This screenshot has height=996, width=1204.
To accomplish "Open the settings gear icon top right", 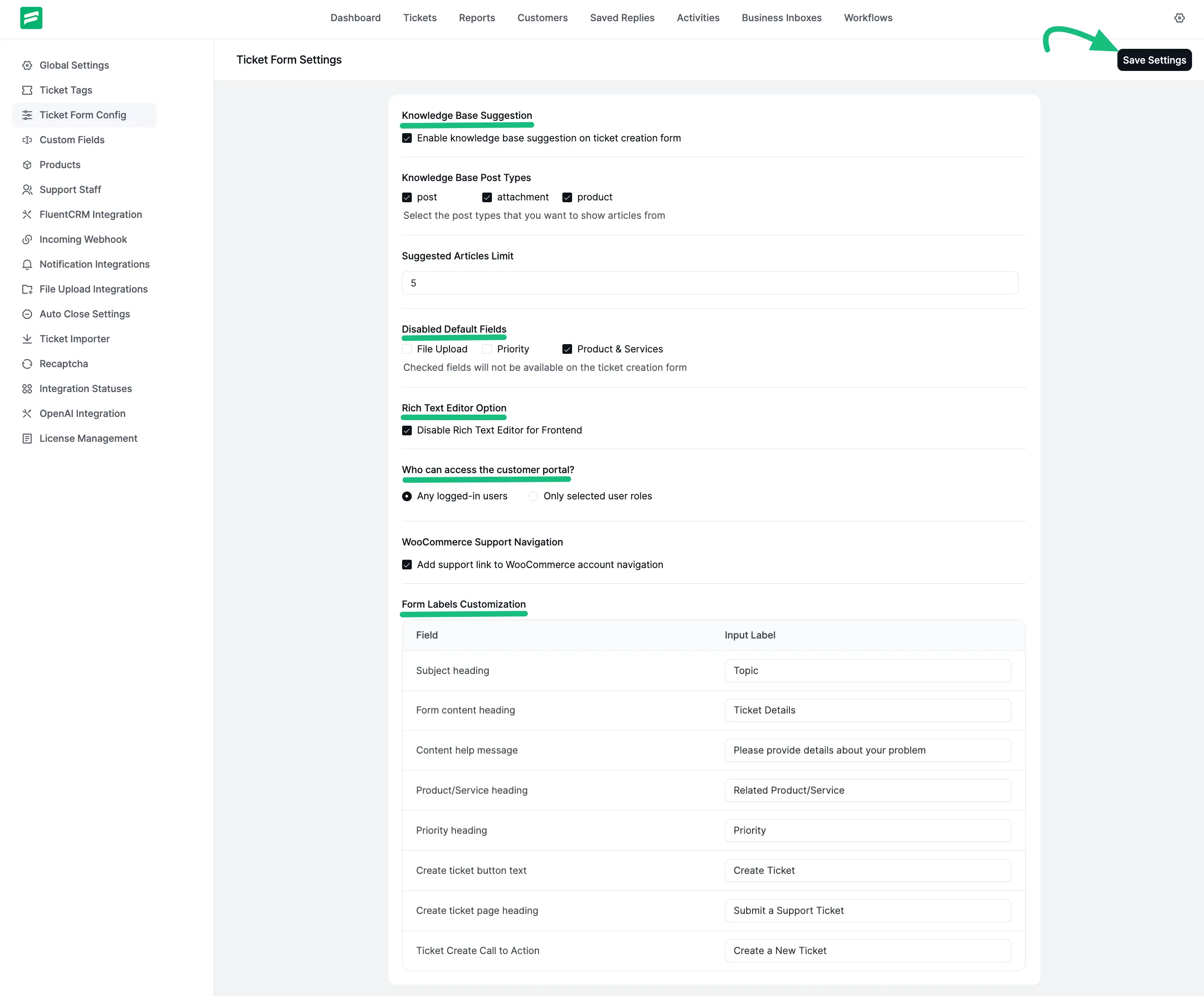I will (x=1179, y=18).
